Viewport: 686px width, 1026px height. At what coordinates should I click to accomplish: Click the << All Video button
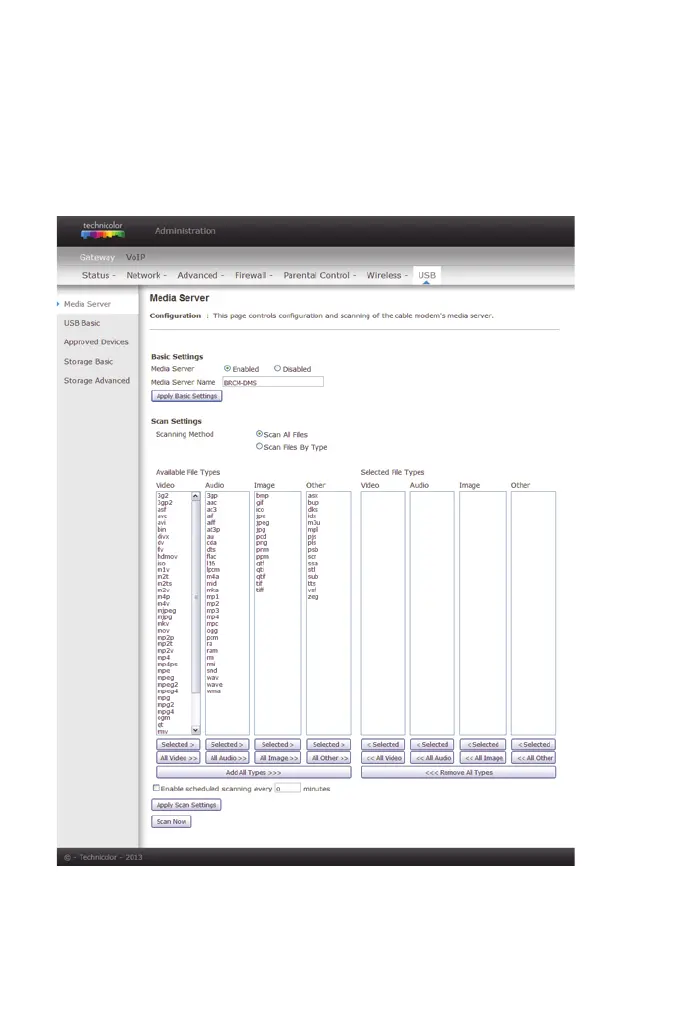tap(383, 758)
